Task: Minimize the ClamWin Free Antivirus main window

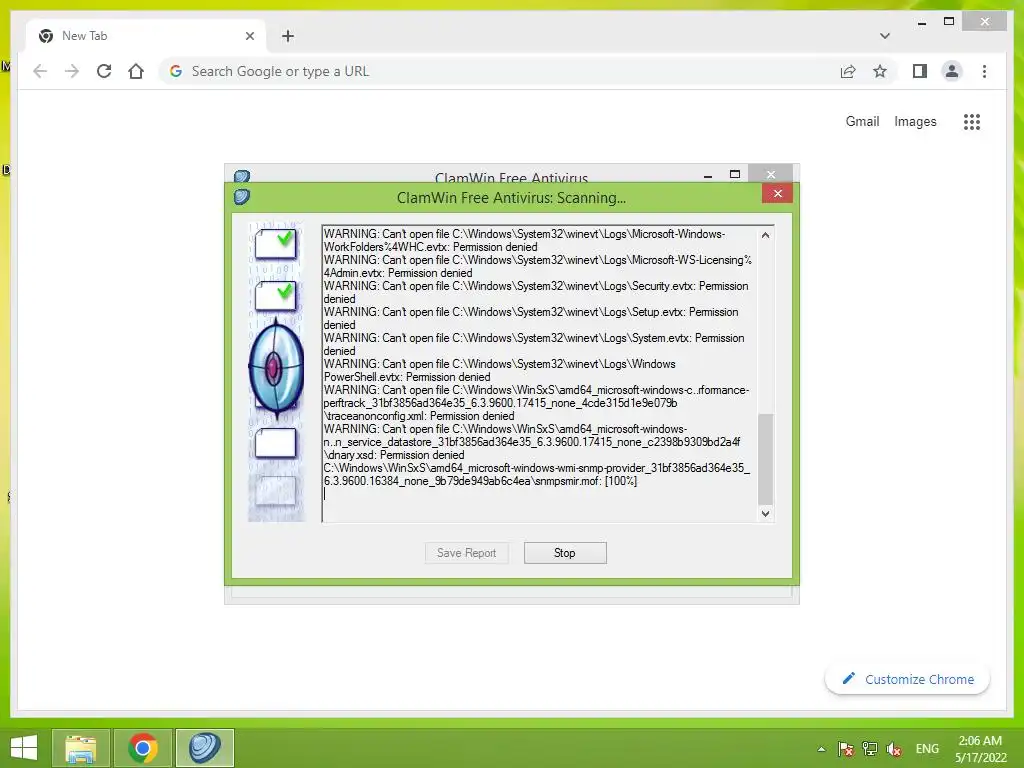Action: coord(708,175)
